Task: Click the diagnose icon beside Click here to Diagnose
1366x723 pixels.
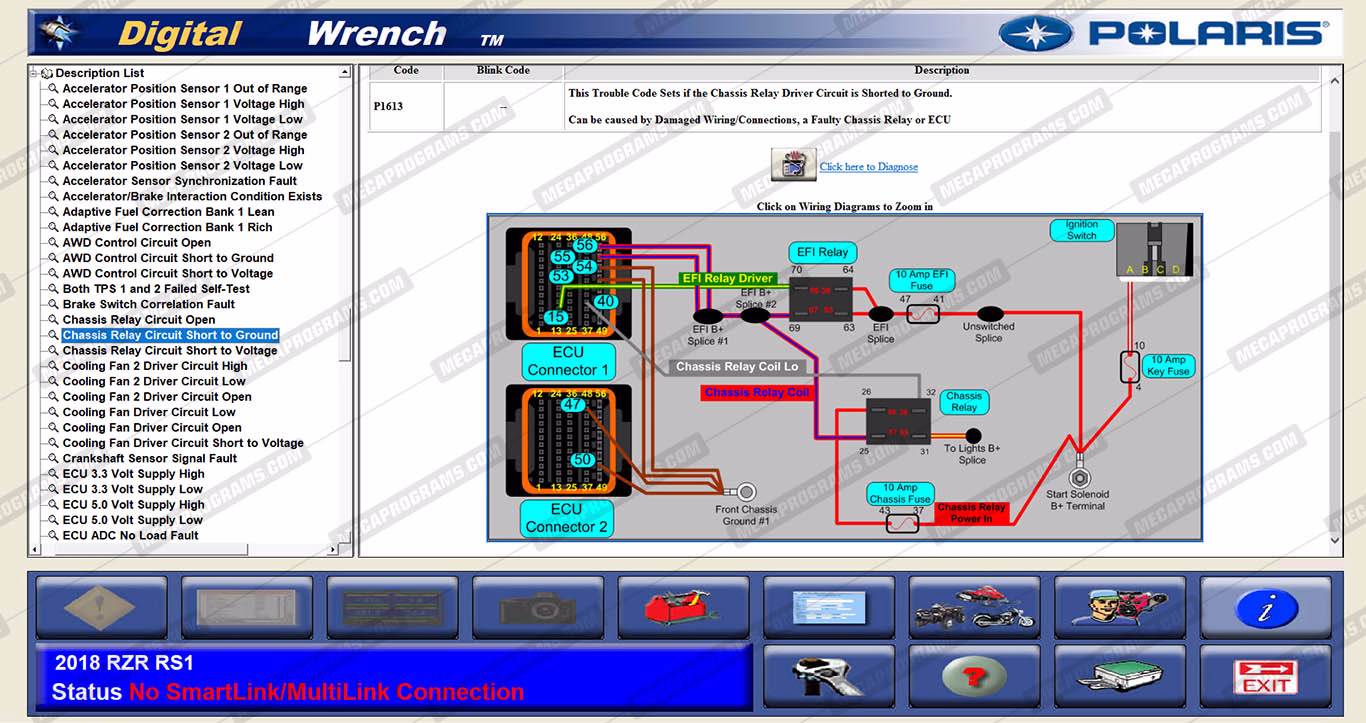Action: [793, 164]
